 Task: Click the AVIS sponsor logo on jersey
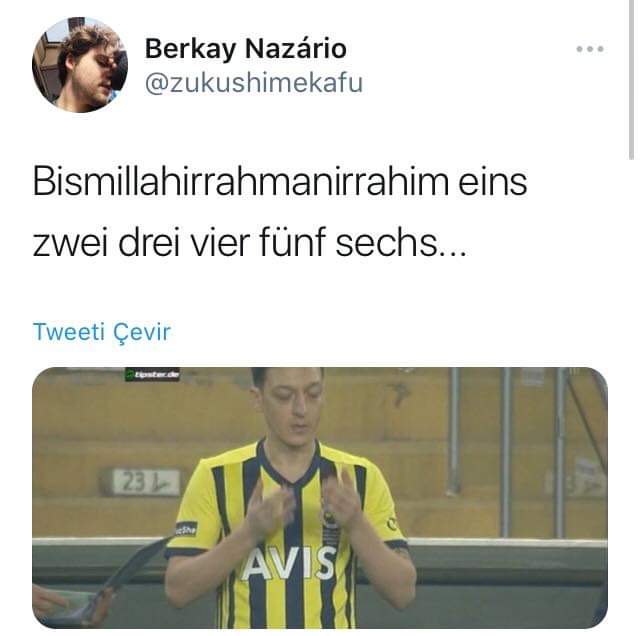[288, 564]
